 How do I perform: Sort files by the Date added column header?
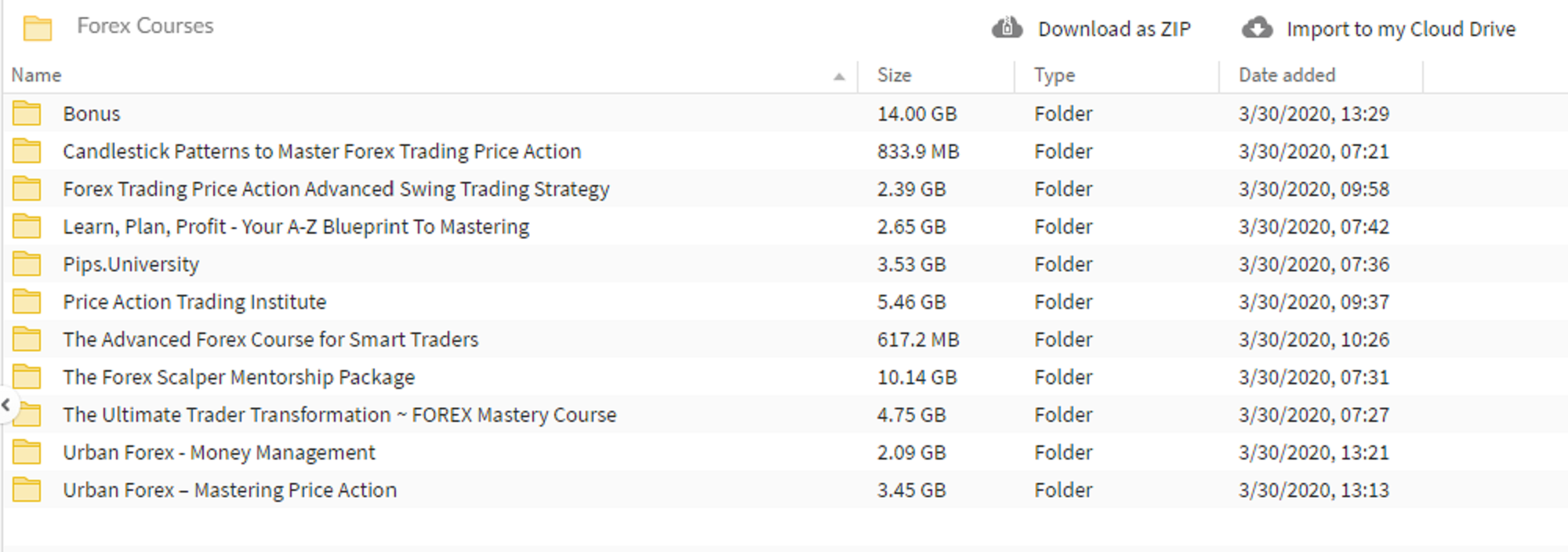tap(1289, 74)
